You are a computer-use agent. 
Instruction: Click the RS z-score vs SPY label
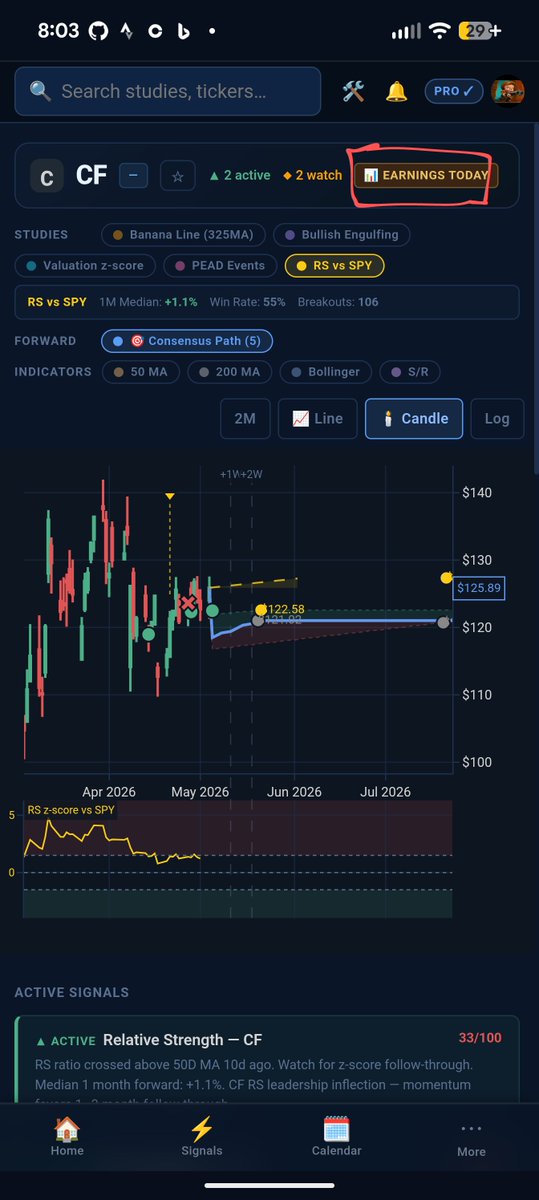coord(70,811)
